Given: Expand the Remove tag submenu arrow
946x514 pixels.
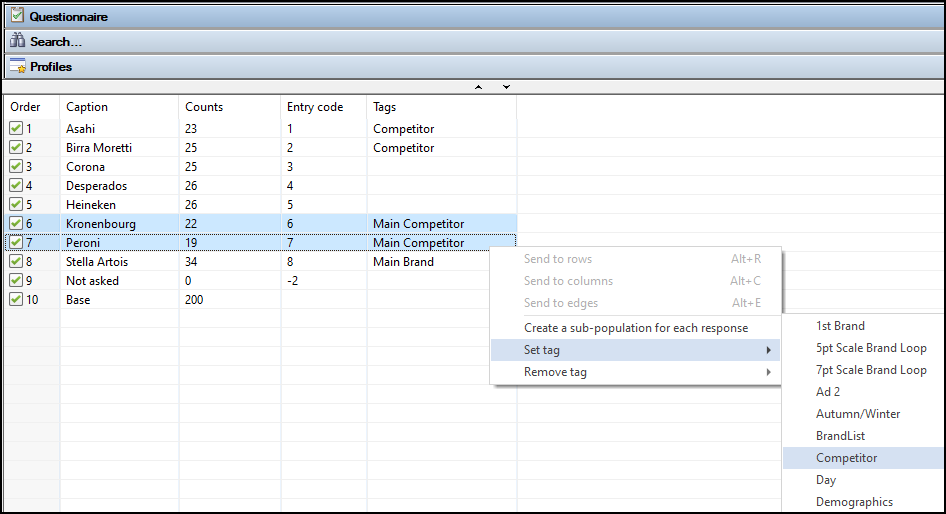Looking at the screenshot, I should coord(768,372).
